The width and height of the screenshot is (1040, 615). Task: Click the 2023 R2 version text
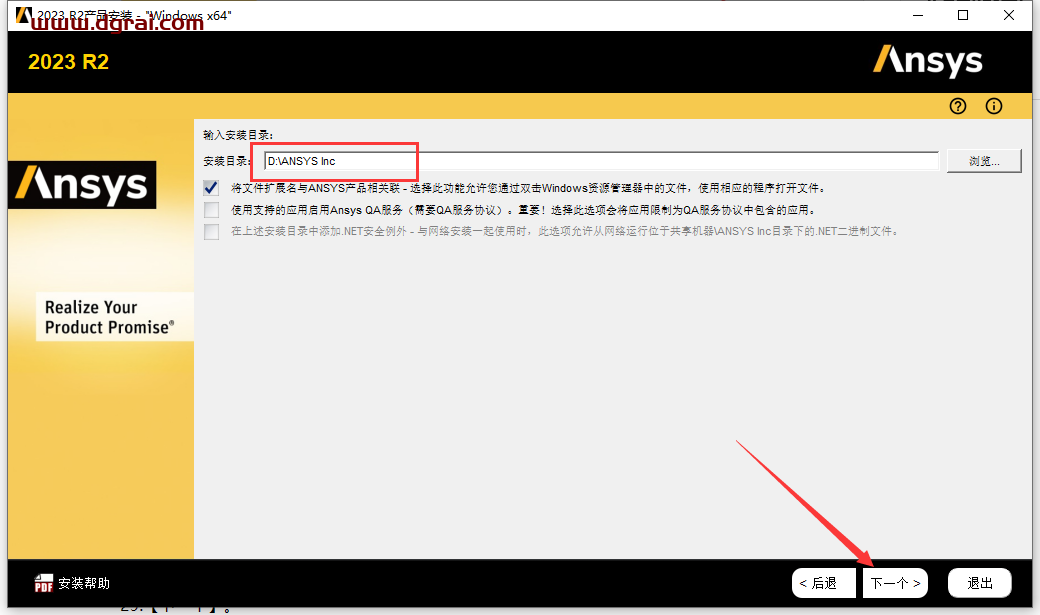[68, 62]
